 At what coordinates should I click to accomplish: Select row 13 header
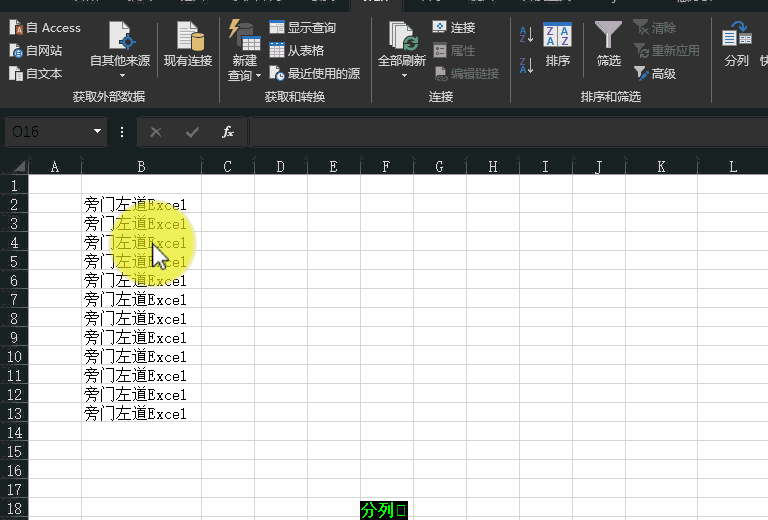[x=14, y=414]
